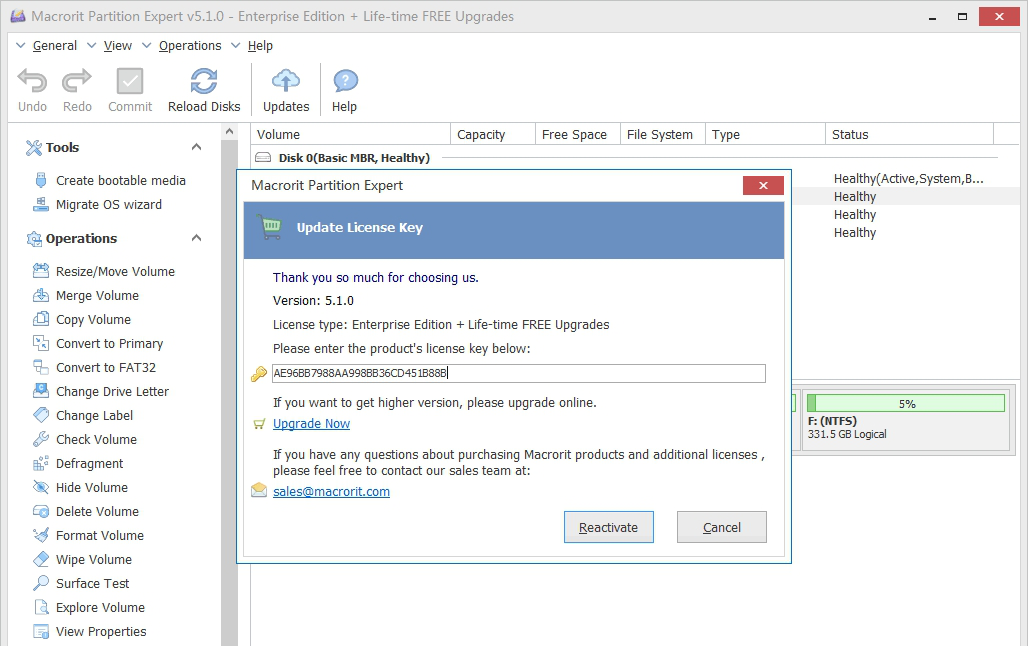Viewport: 1028px width, 671px height.
Task: Click the Wipe Volume eraser icon
Action: (41, 559)
